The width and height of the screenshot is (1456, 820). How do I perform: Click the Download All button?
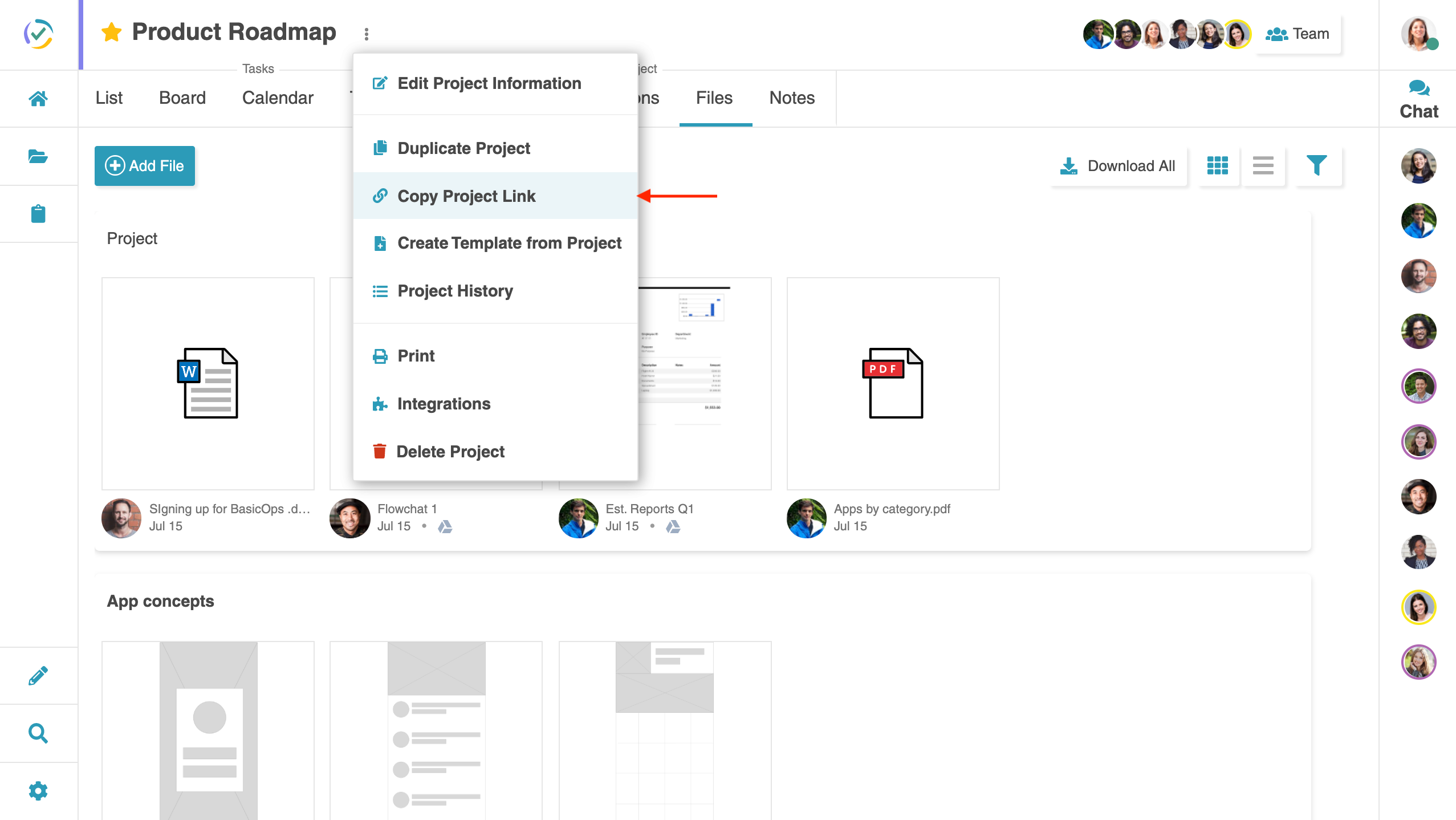1118,166
